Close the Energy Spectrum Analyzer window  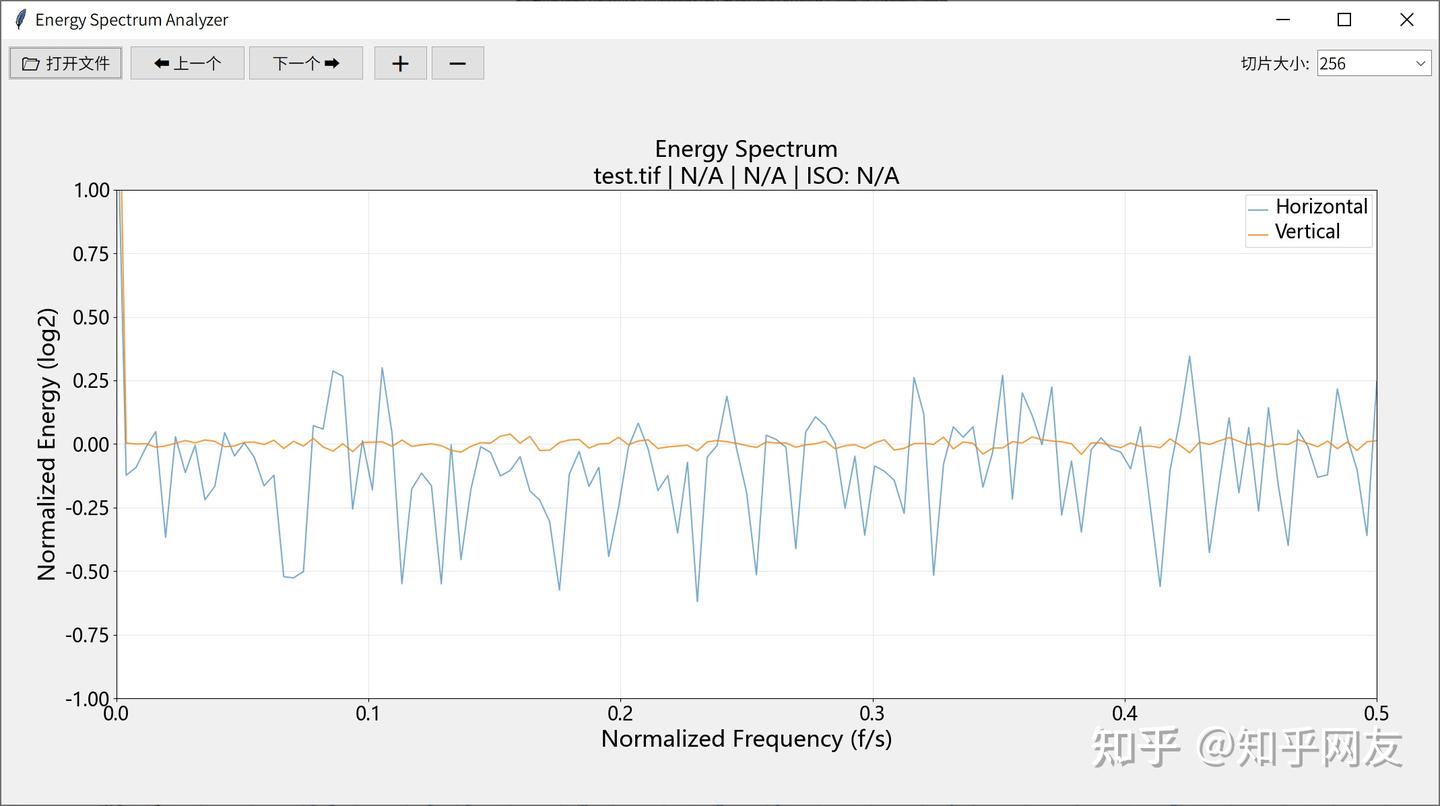point(1407,19)
